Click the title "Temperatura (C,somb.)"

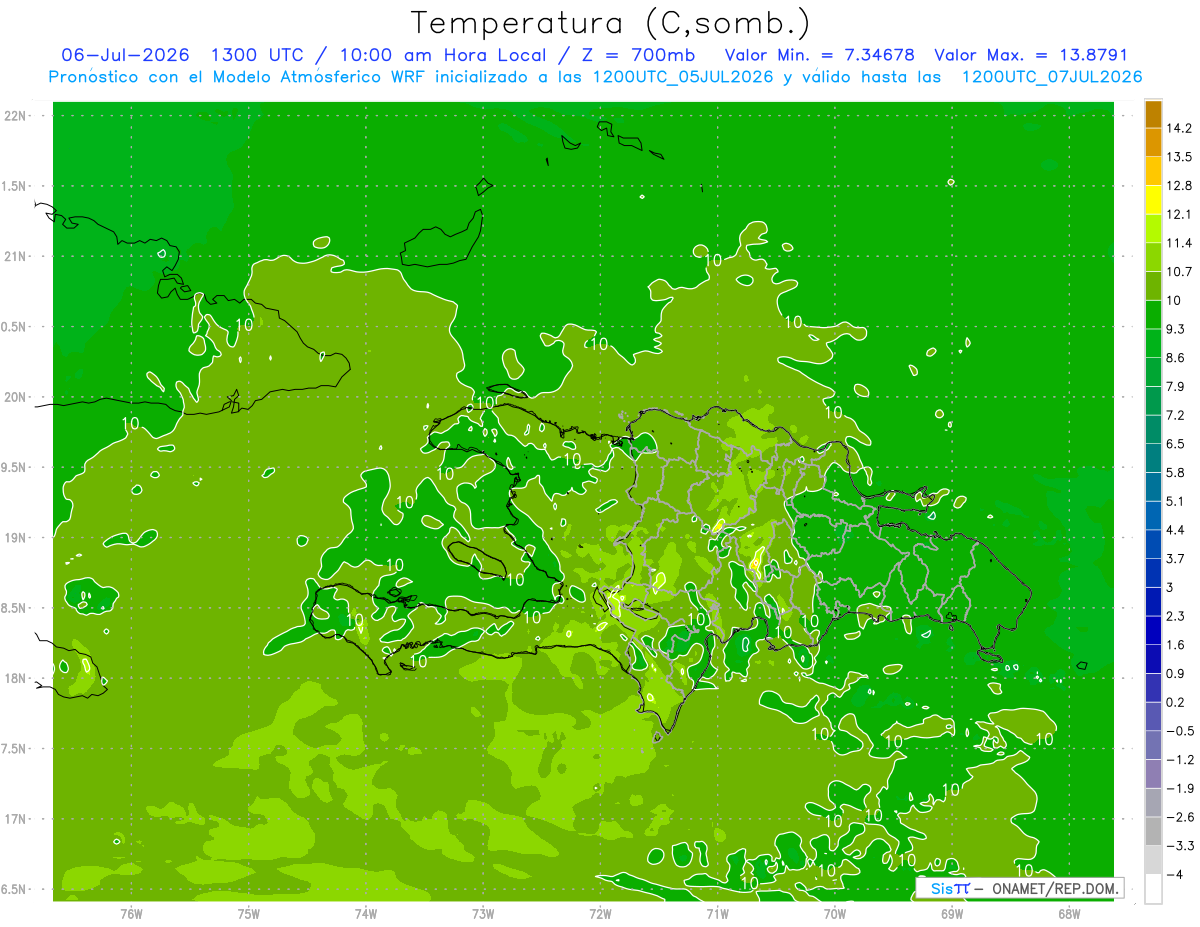(x=611, y=24)
